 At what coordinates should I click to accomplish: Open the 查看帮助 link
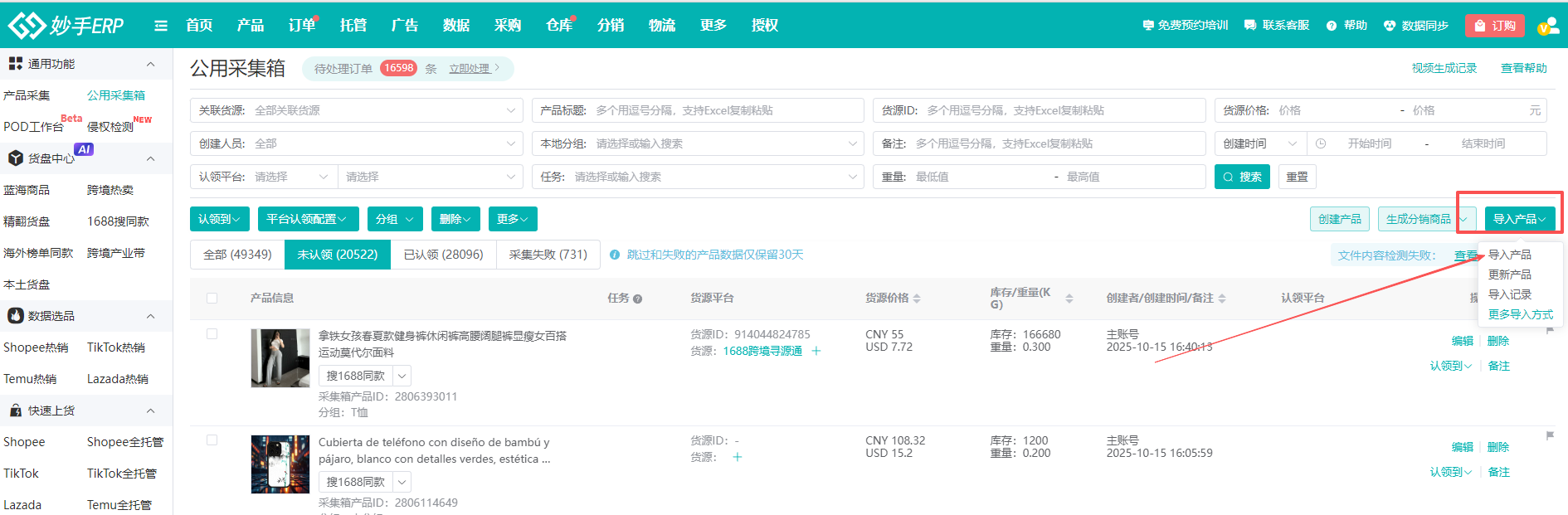pyautogui.click(x=1523, y=68)
